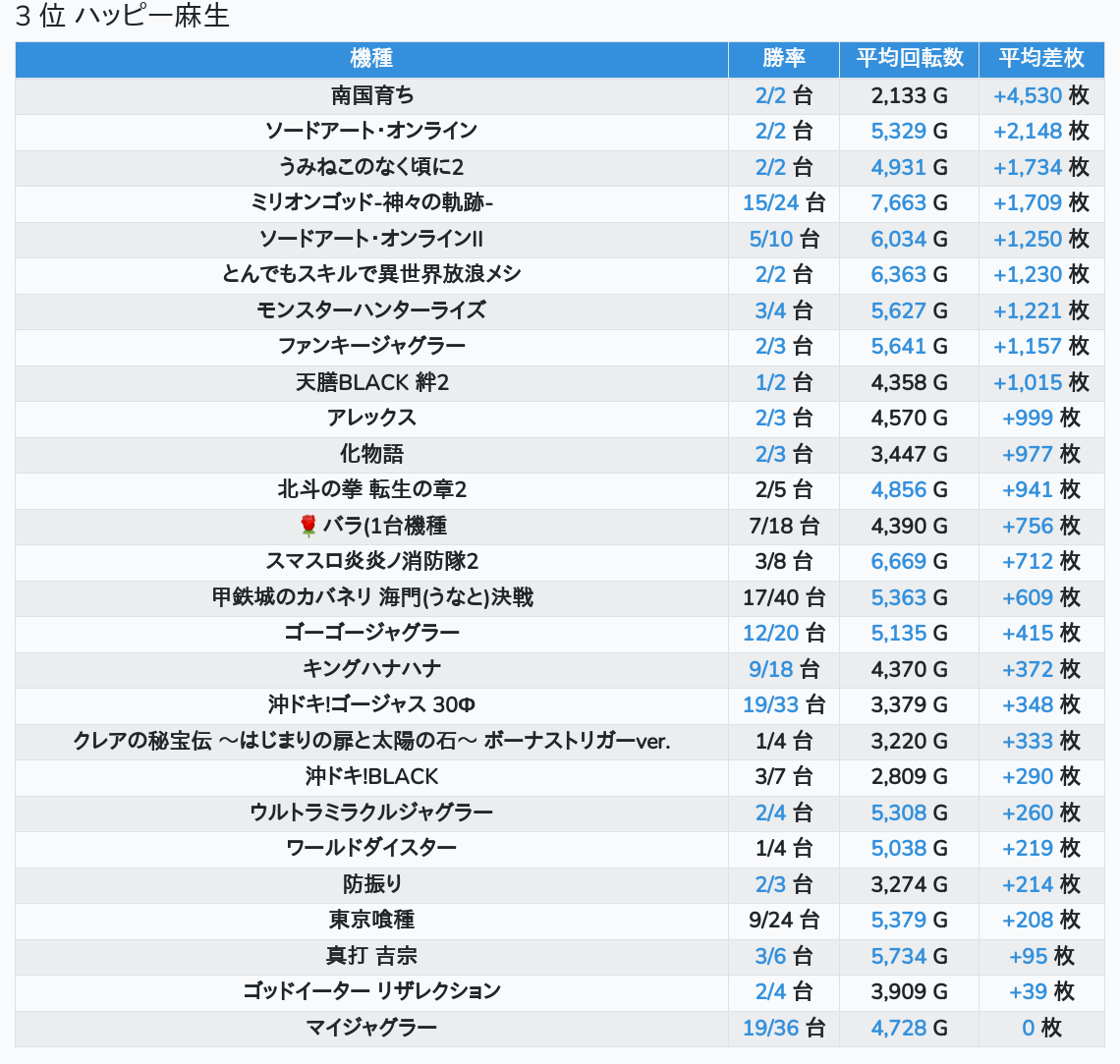This screenshot has width=1120, height=1064.
Task: Open win rate link 2/2 for 南国育ち
Action: point(770,95)
